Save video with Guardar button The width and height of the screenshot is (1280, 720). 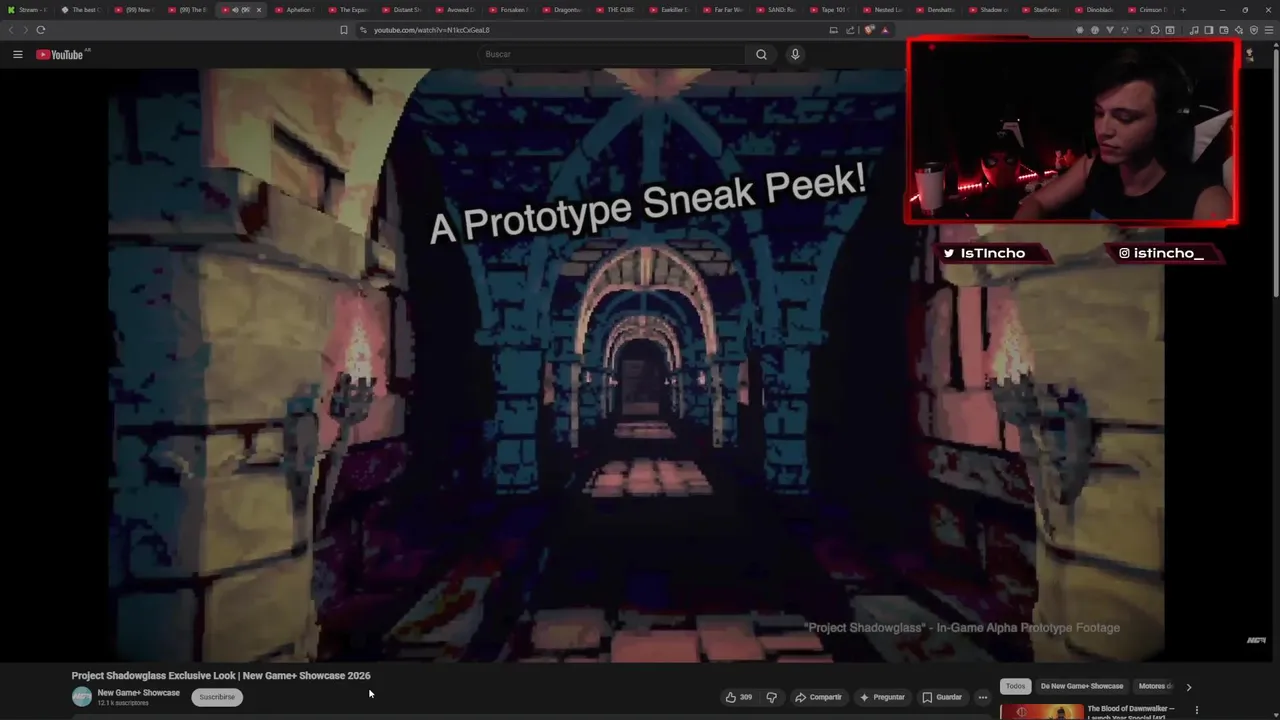pyautogui.click(x=942, y=697)
